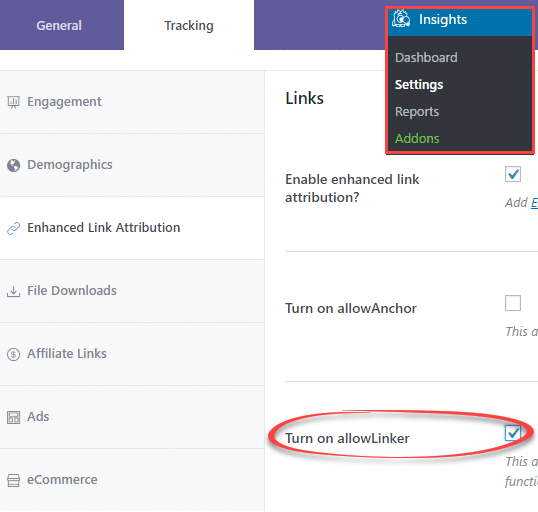The image size is (538, 512).
Task: Open Dashboard in the Insights menu
Action: (426, 57)
